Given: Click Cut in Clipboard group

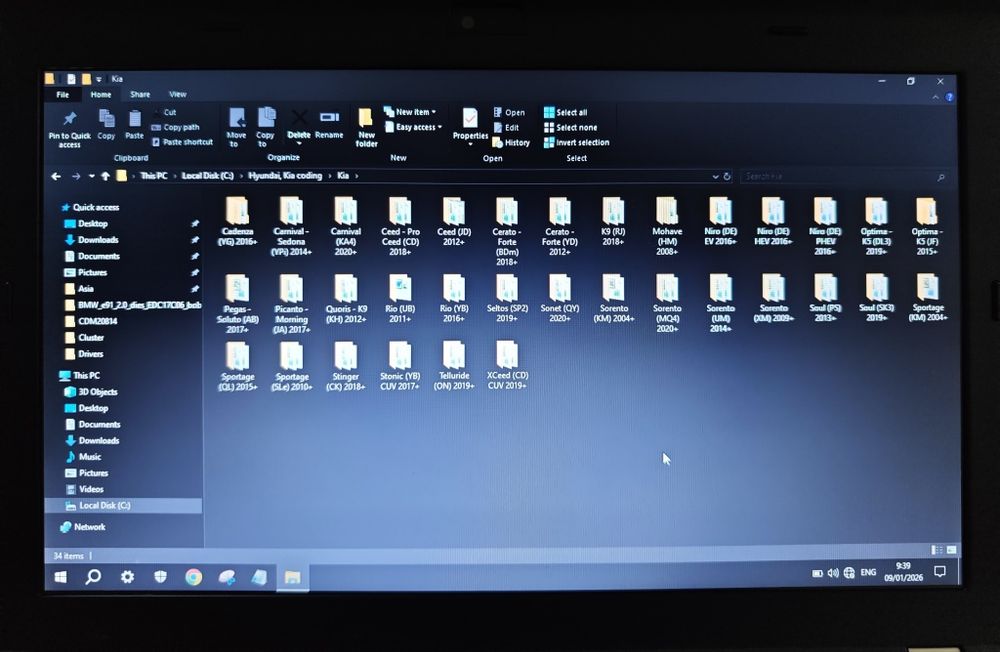Looking at the screenshot, I should 170,112.
